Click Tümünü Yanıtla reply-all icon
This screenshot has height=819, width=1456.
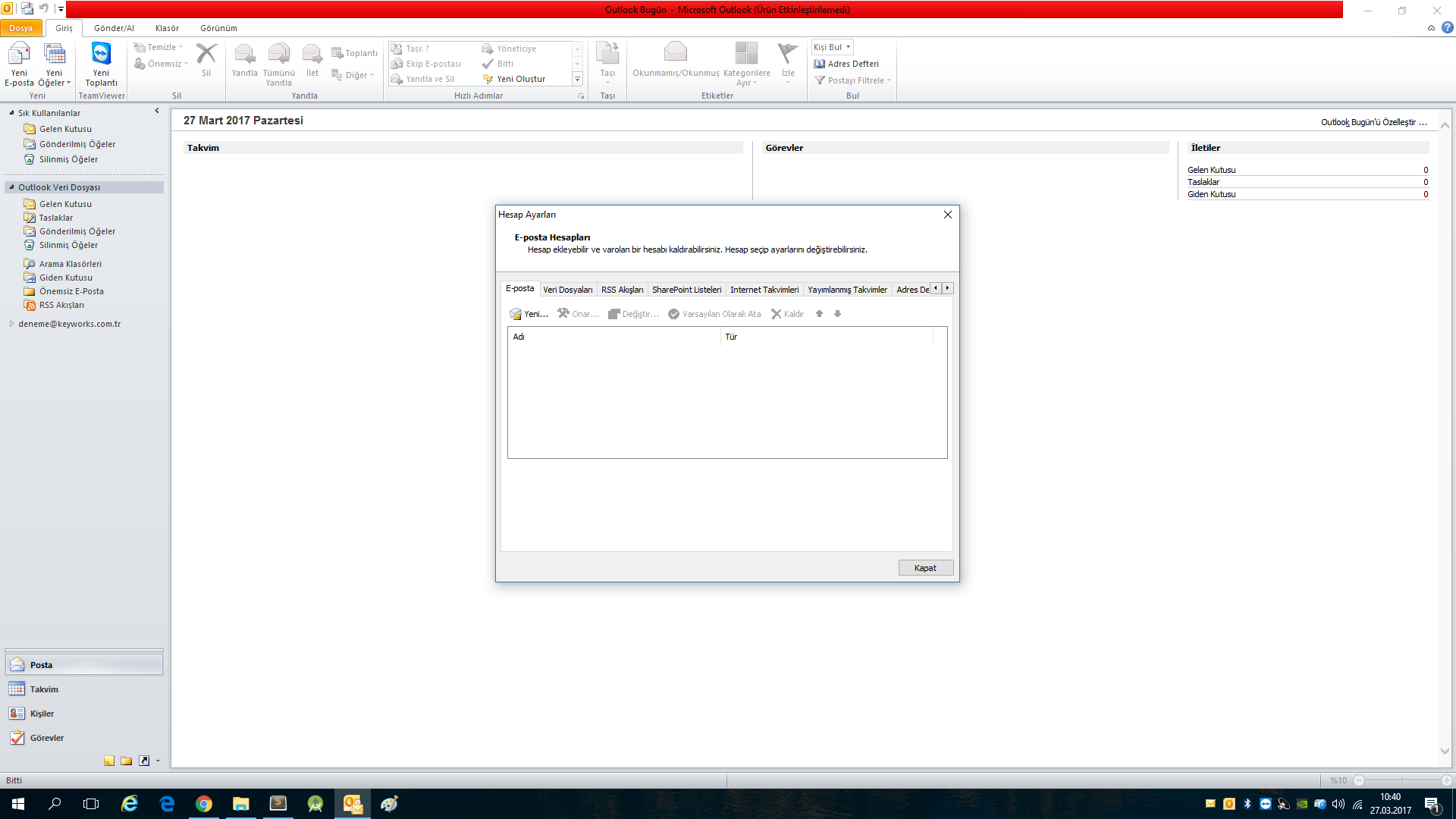point(278,64)
